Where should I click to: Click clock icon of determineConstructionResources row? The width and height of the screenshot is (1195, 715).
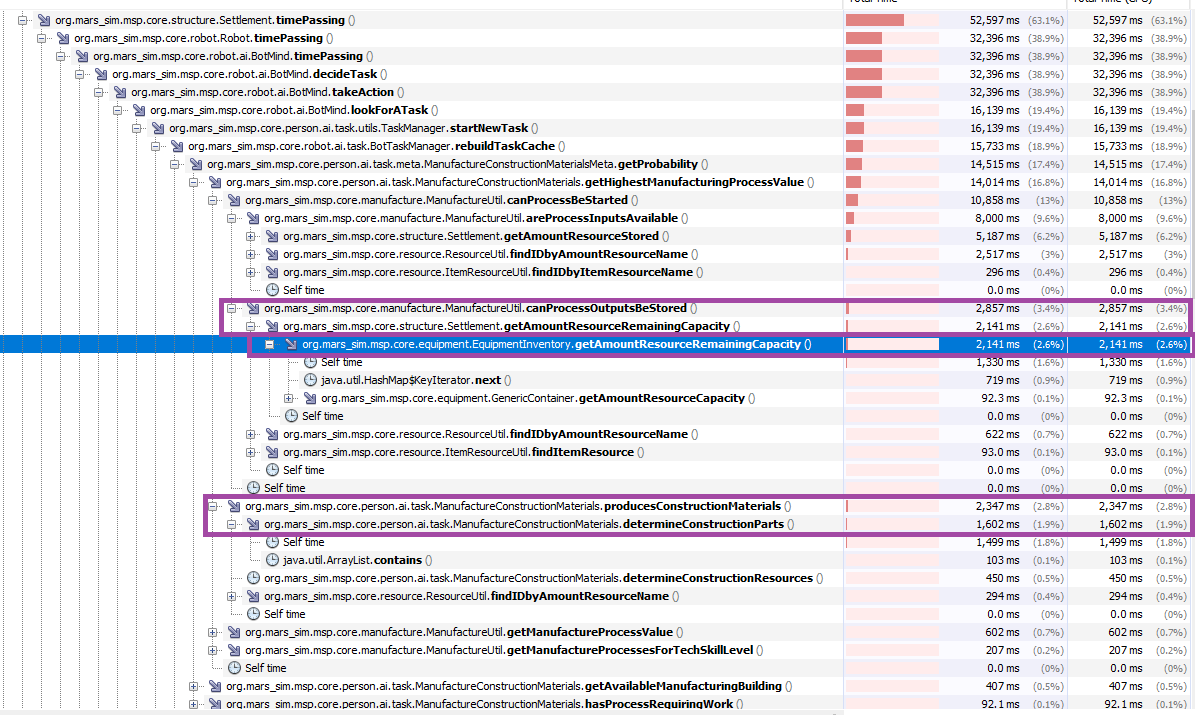point(254,578)
